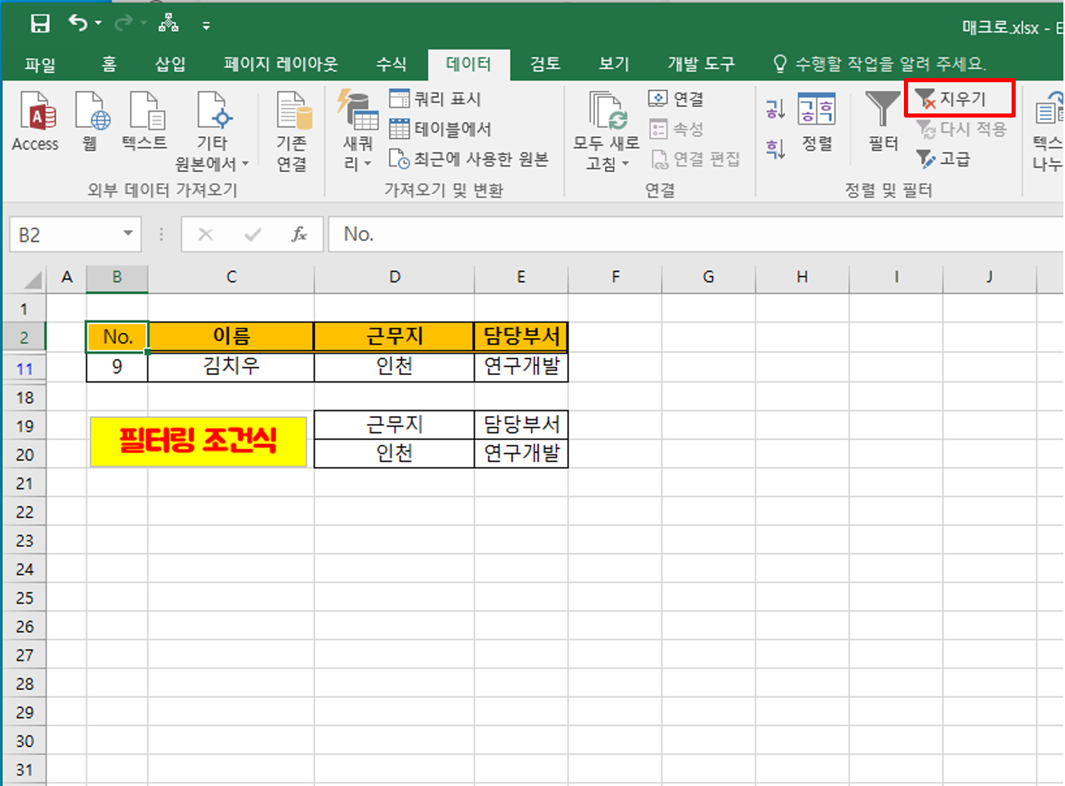Screen dimensions: 1065x786
Task: Sort descending with the bottom sort icon
Action: tap(775, 148)
